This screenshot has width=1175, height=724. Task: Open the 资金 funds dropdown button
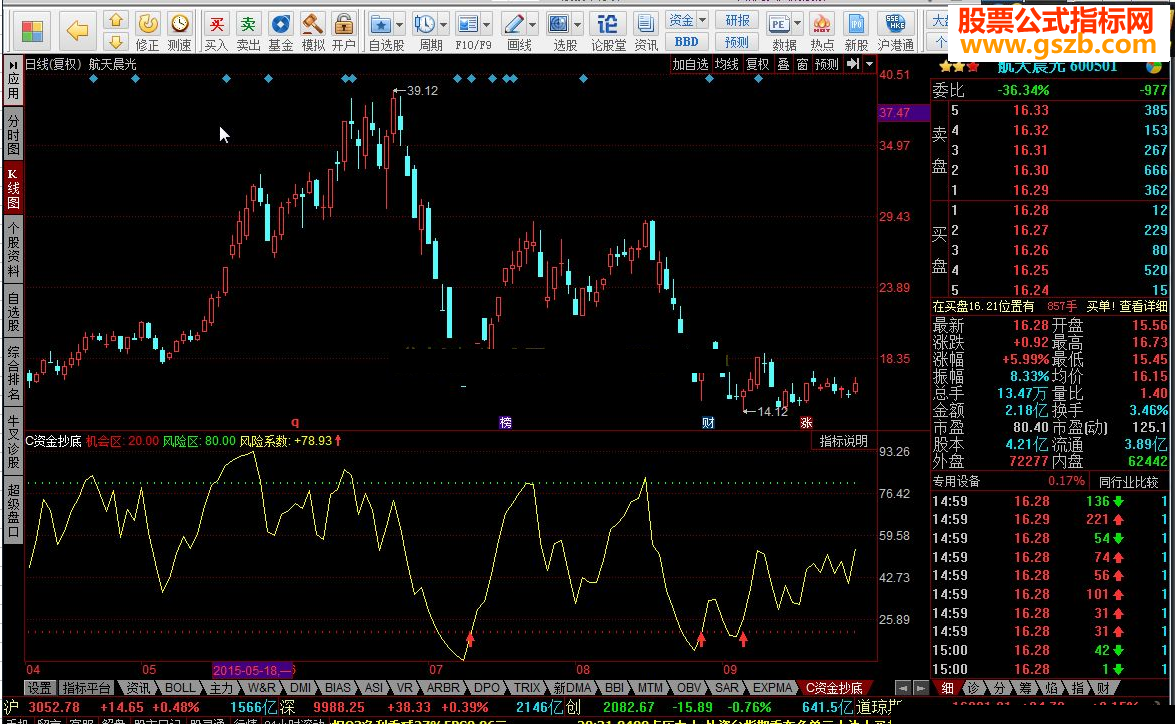[686, 20]
